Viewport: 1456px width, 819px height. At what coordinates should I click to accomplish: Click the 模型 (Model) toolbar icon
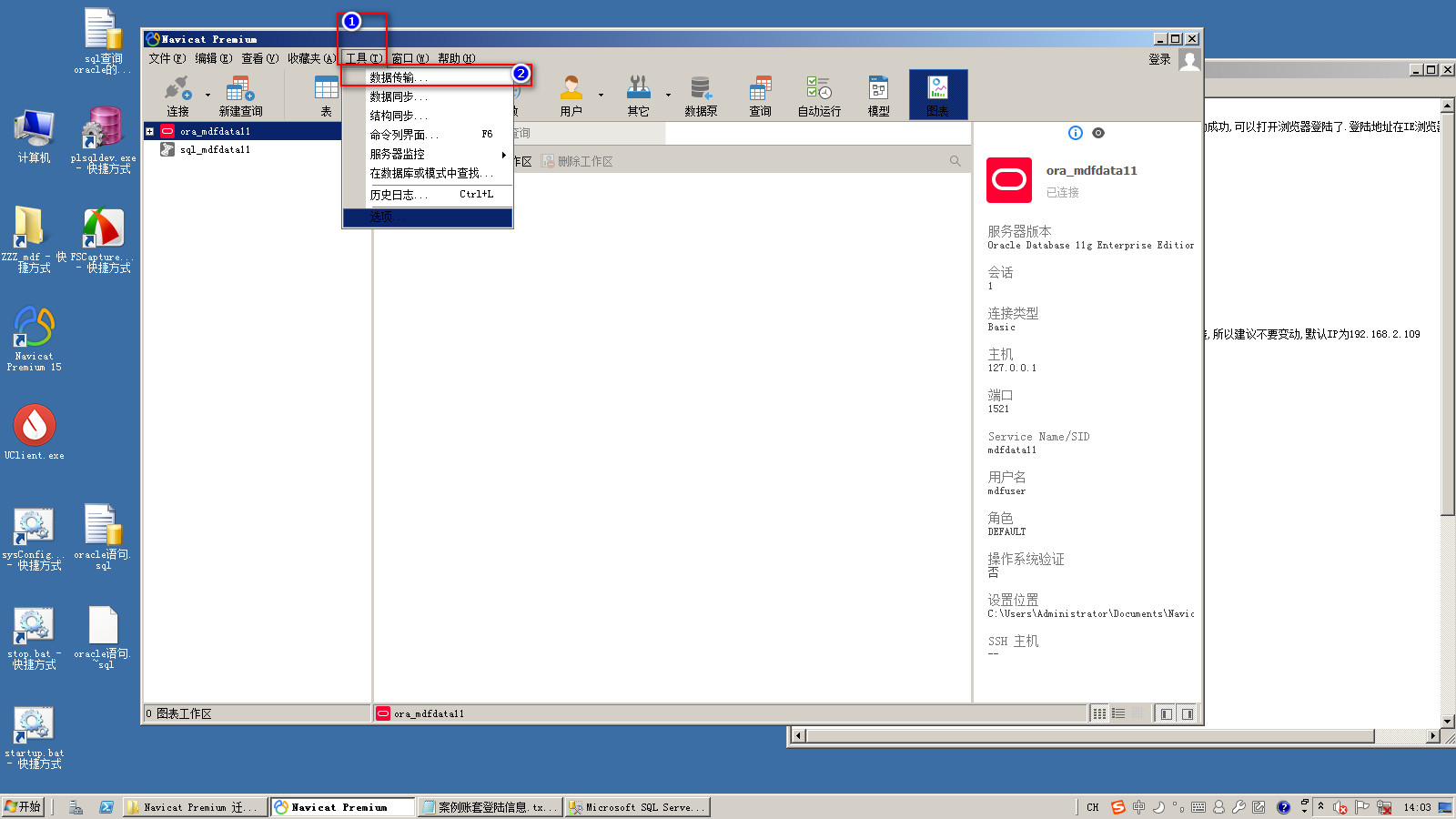pos(878,95)
